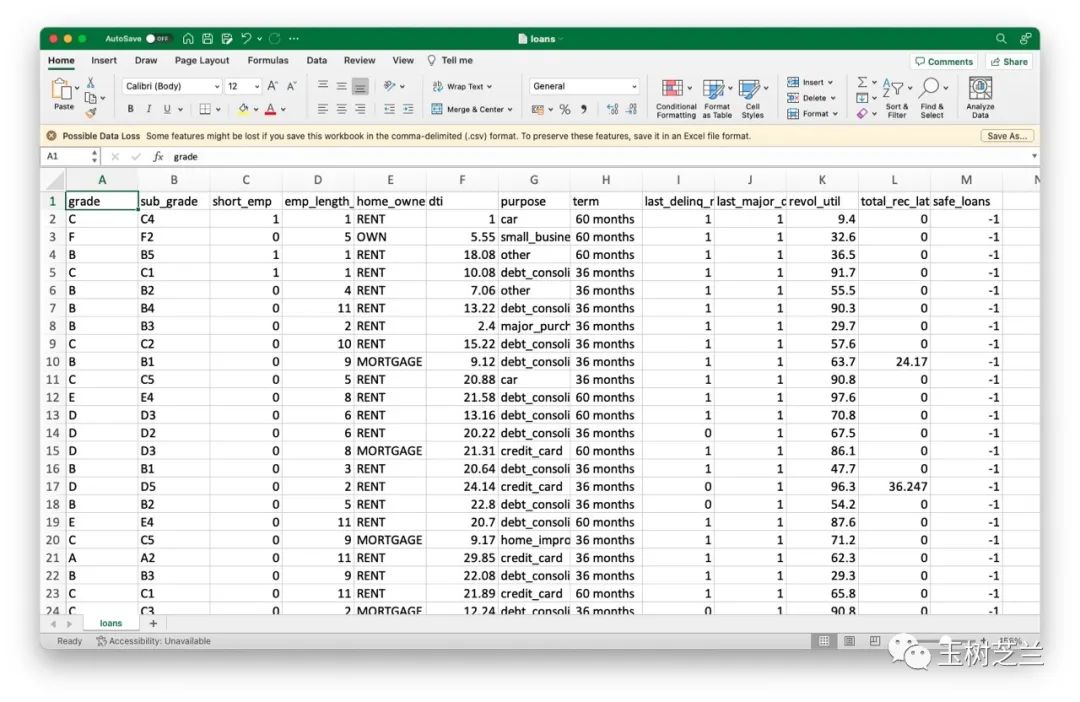Click the Save As... button in the warning bar
This screenshot has width=1080, height=702.
click(1006, 136)
